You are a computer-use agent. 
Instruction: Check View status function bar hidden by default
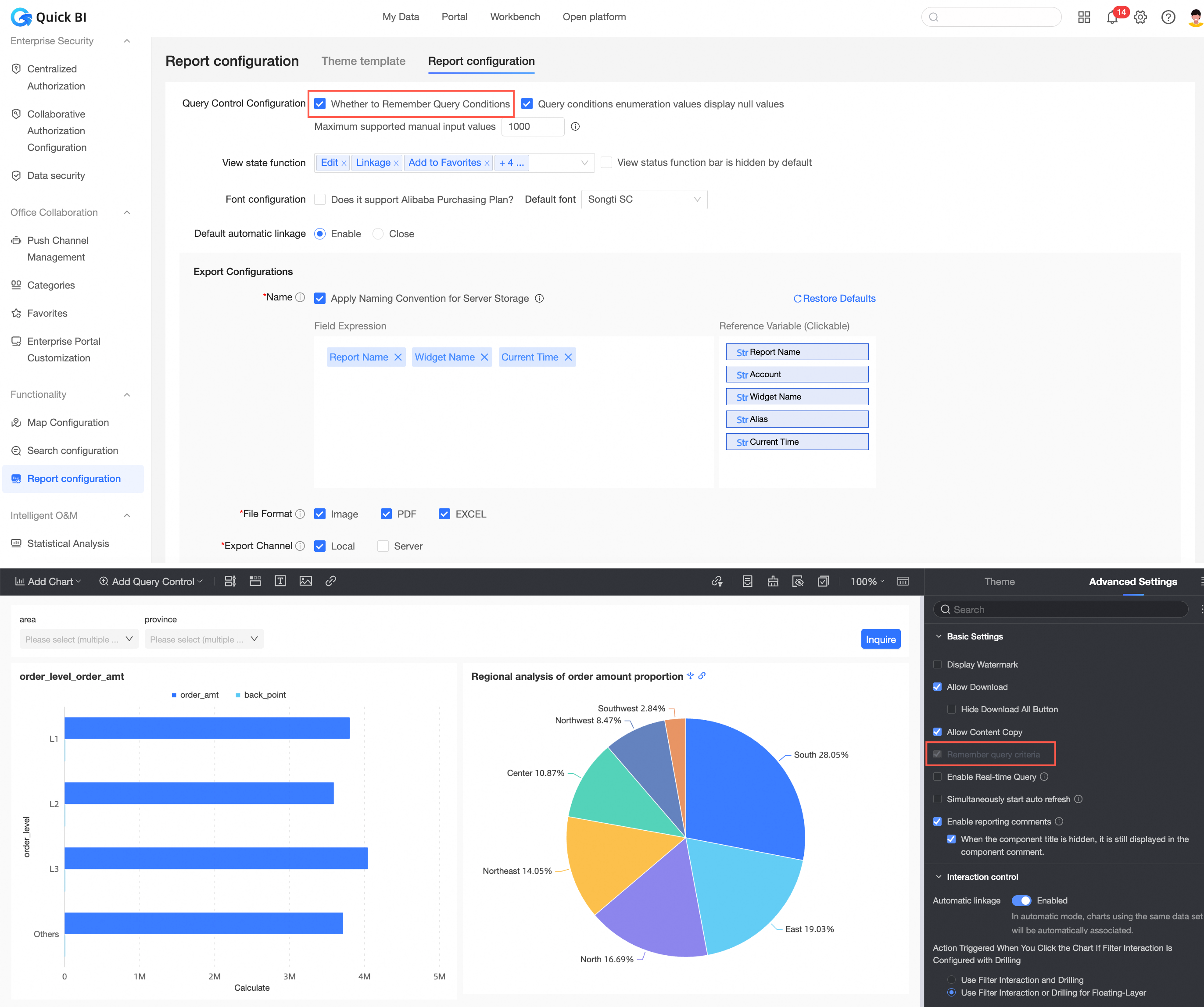coord(606,162)
